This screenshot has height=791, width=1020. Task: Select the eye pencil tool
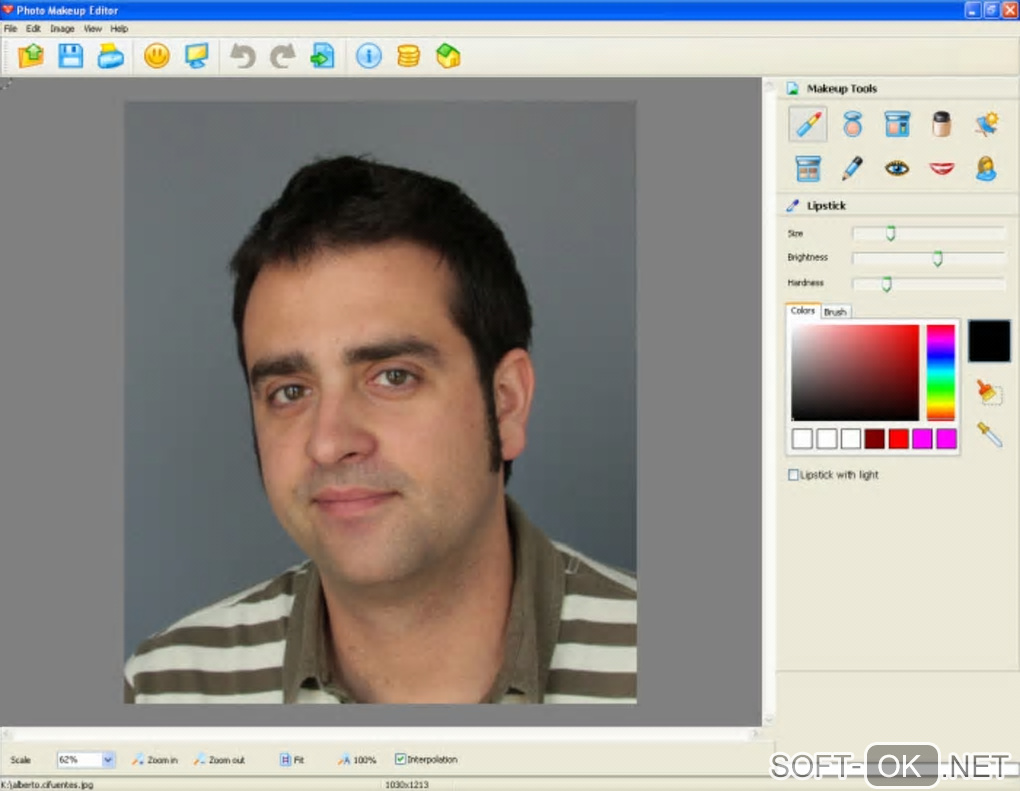[x=852, y=168]
